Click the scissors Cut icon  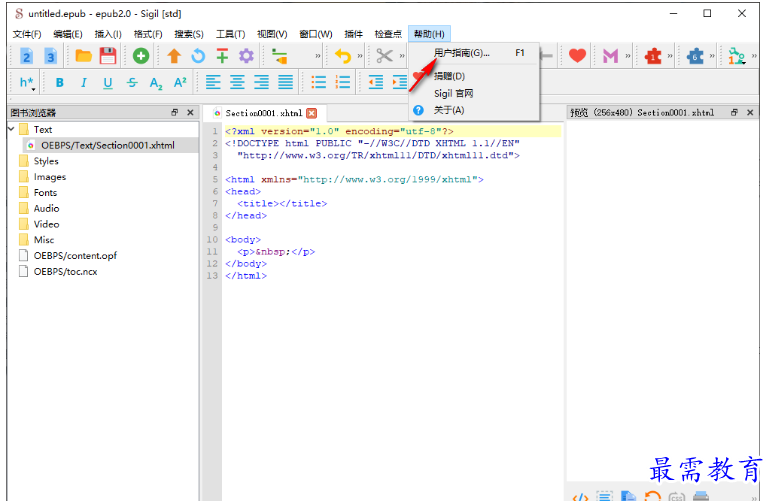tap(385, 56)
